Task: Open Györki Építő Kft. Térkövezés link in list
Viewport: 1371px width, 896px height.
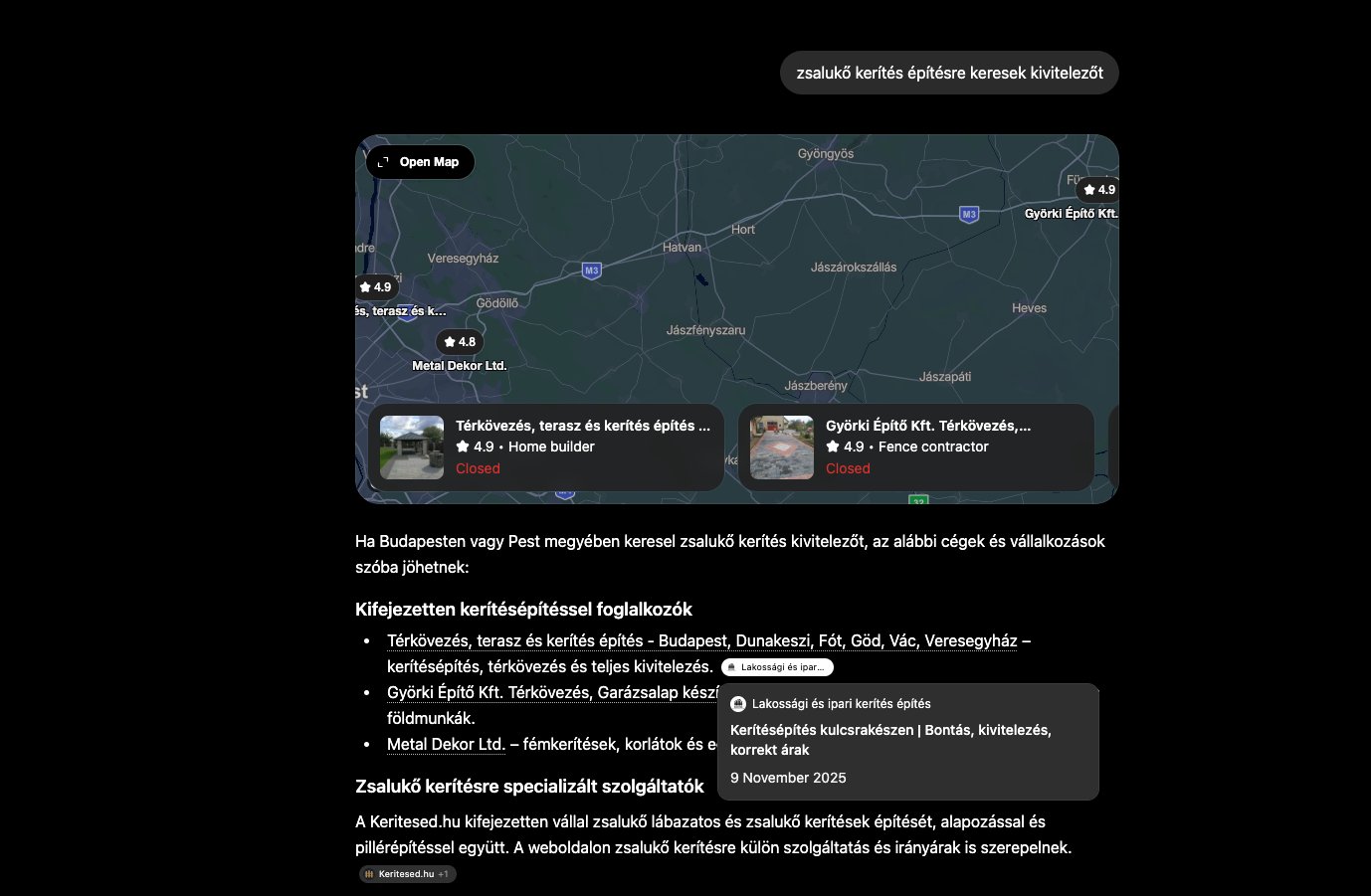Action: tap(552, 692)
